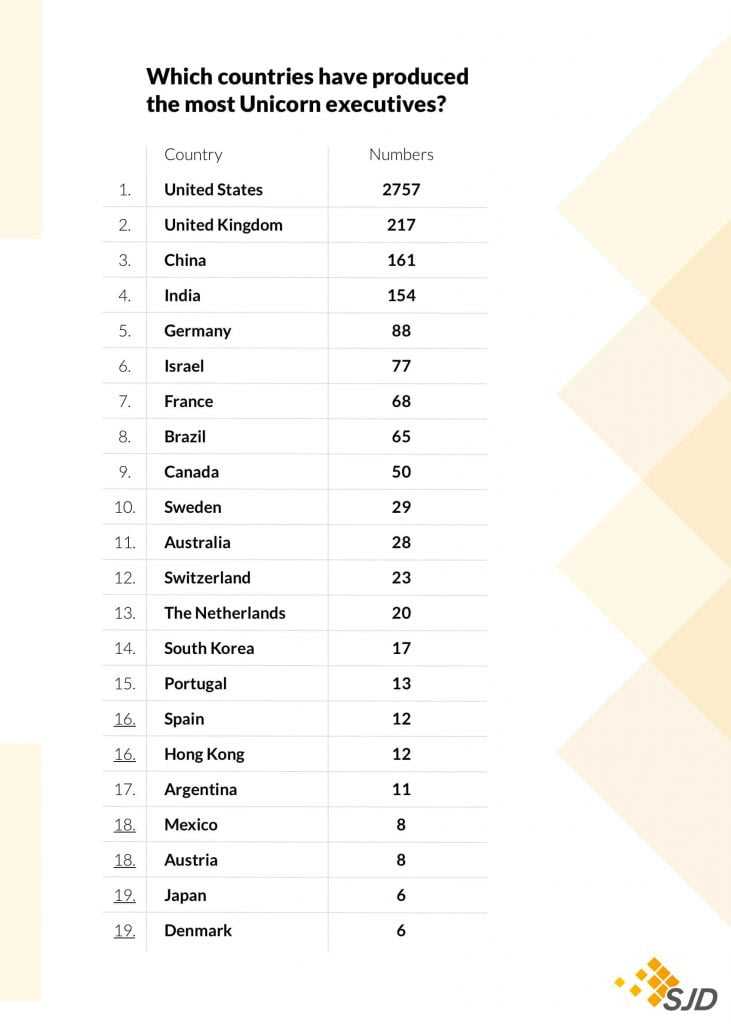Click Canada's number 50

[401, 472]
